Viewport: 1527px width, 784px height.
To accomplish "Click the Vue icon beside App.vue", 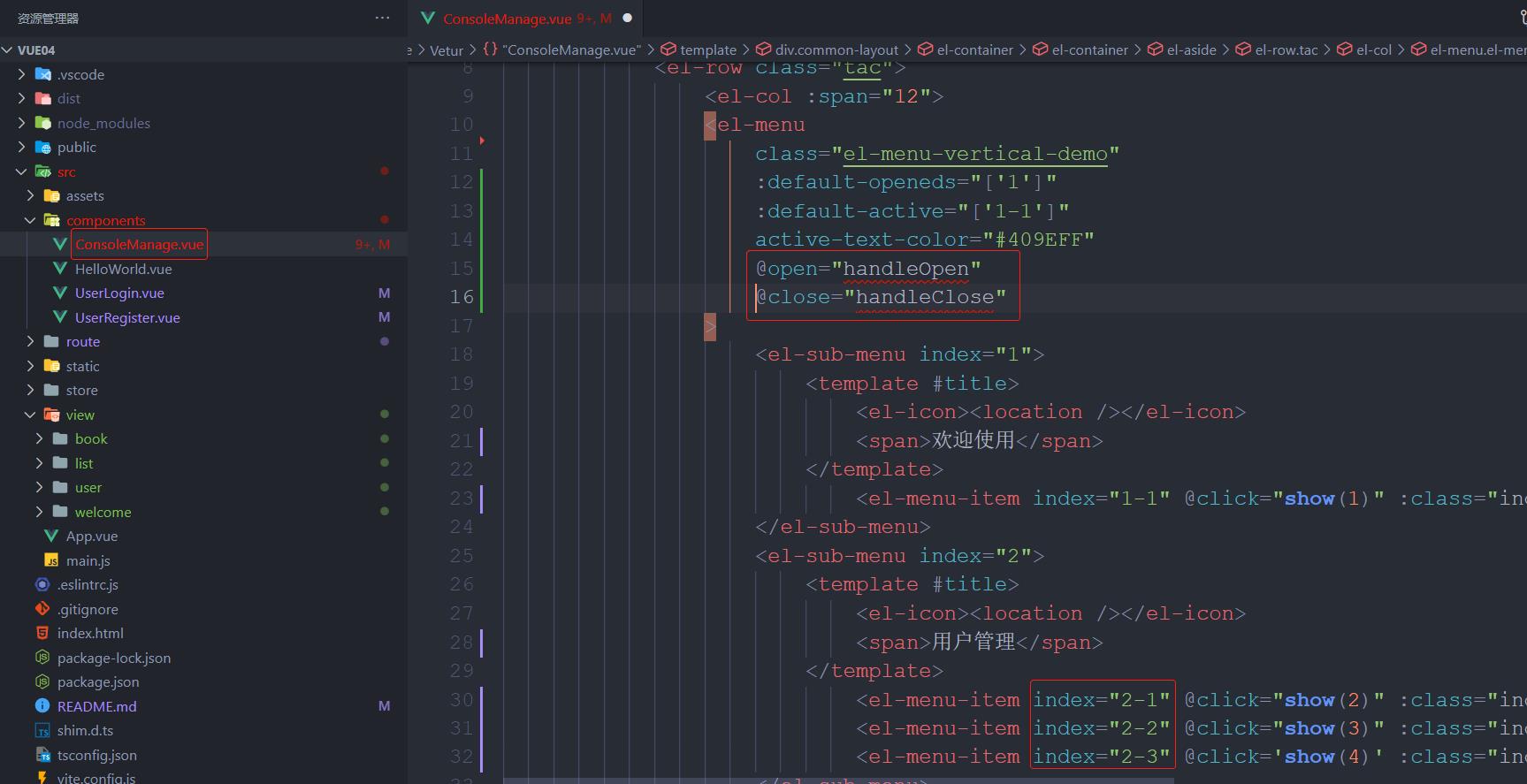I will (x=51, y=536).
